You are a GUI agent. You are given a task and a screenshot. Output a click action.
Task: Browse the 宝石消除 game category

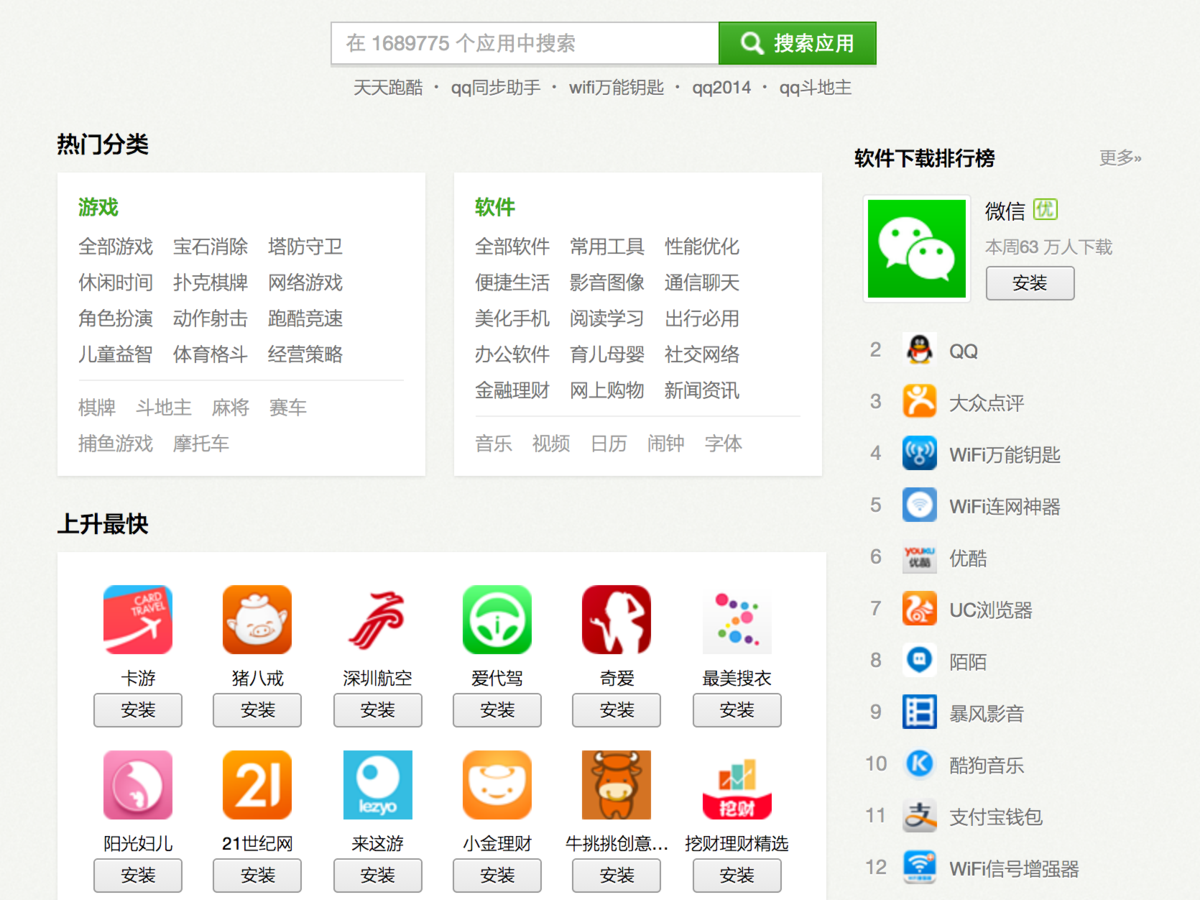[210, 246]
